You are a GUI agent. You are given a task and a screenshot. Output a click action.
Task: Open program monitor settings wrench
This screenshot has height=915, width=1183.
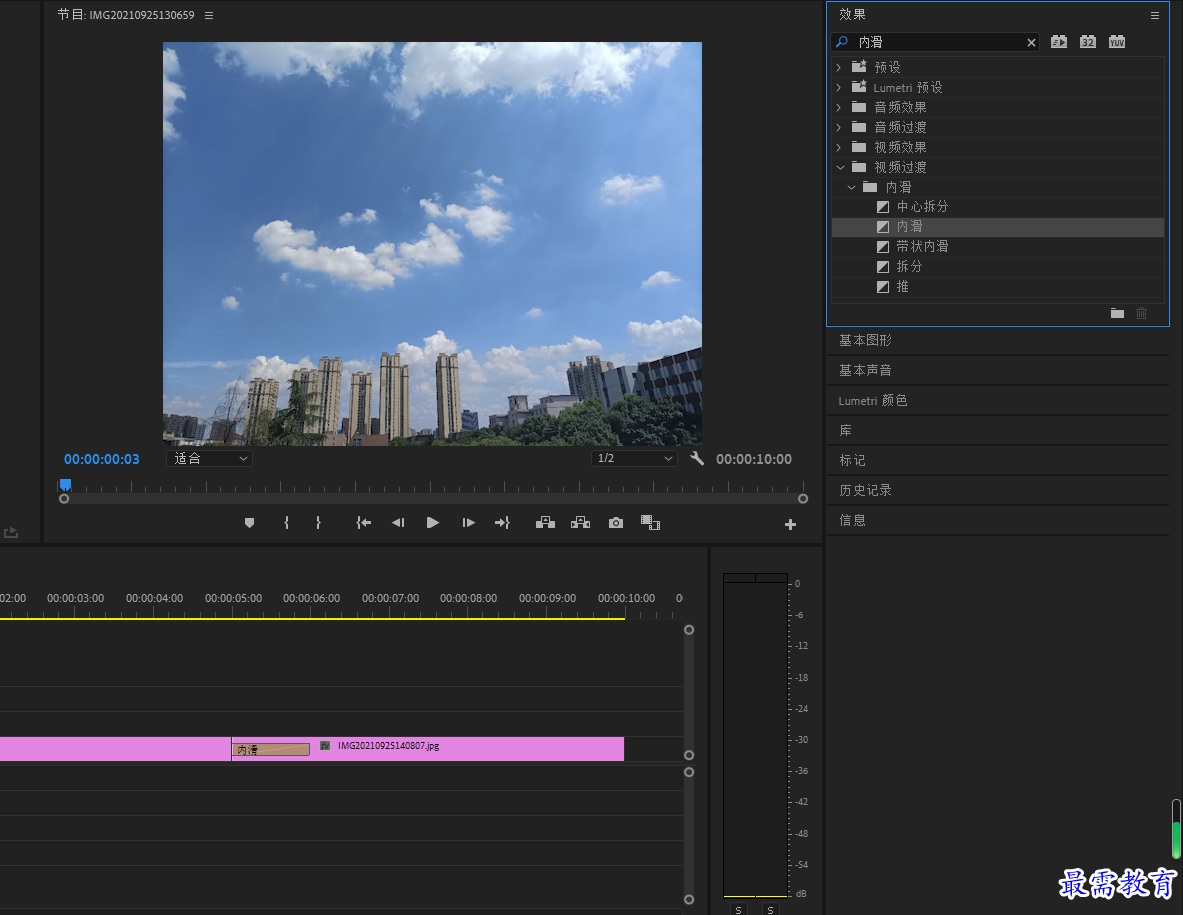coord(697,458)
